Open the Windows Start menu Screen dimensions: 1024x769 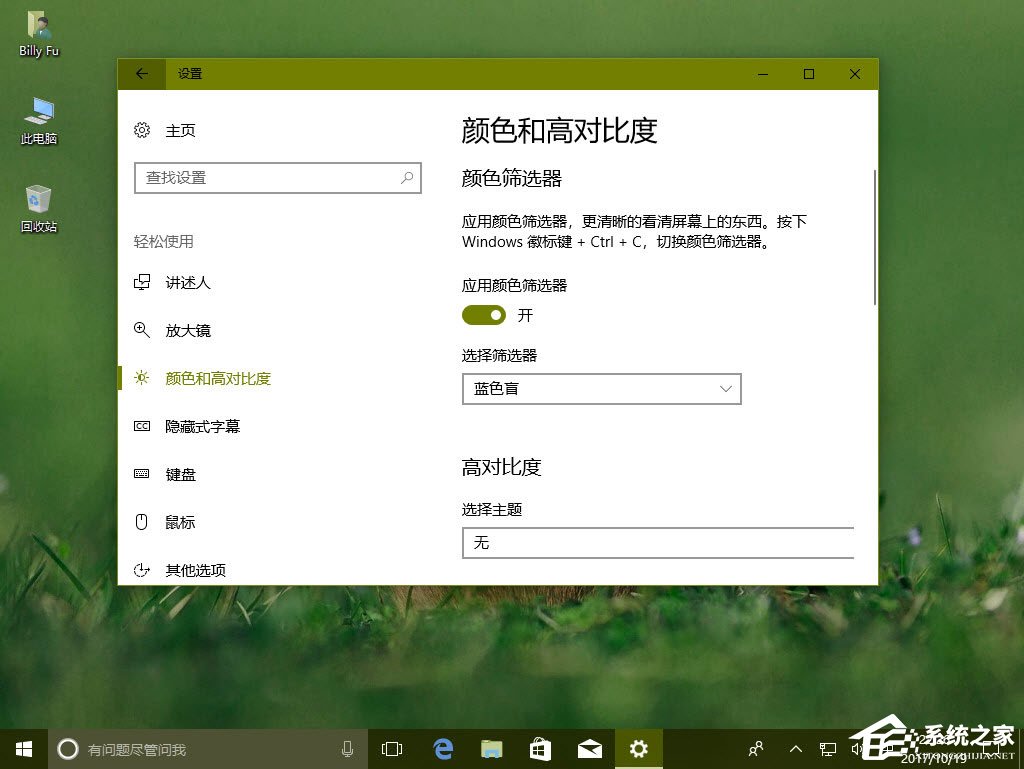click(22, 748)
